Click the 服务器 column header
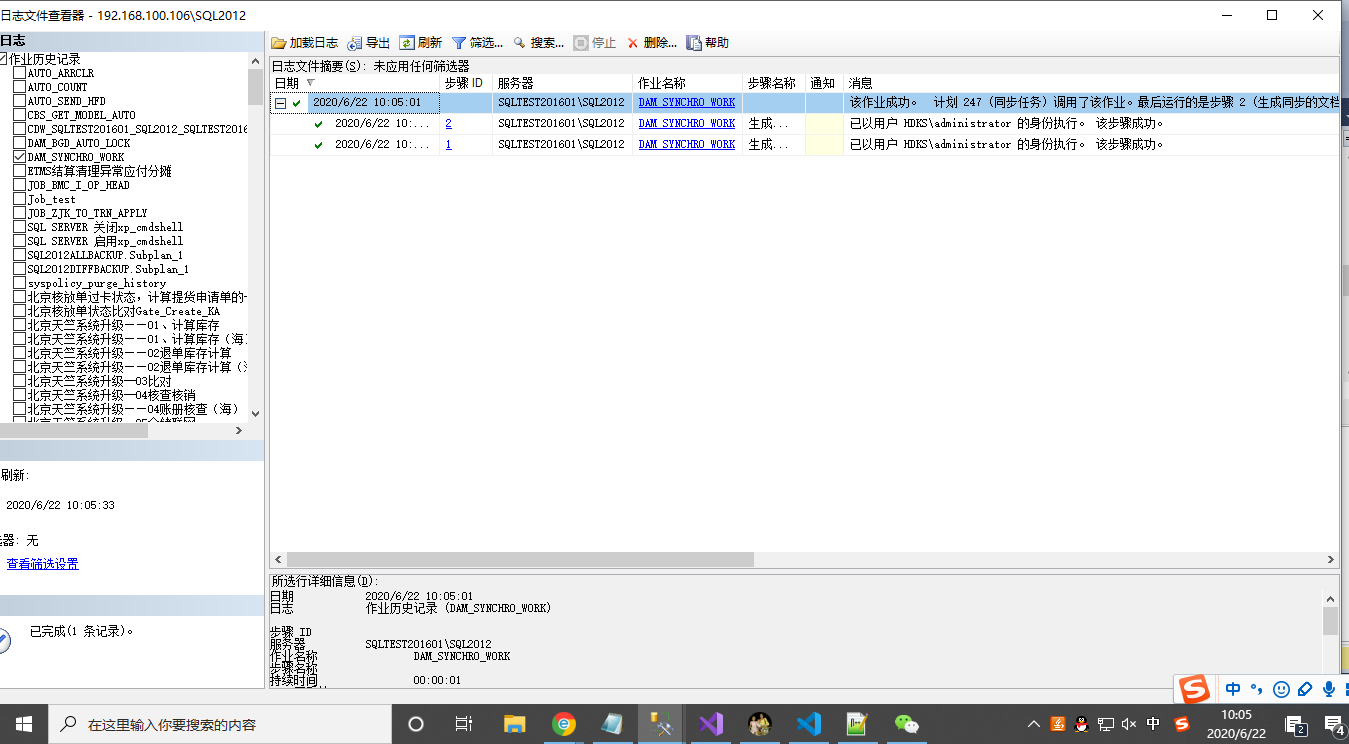1349x744 pixels. (x=563, y=83)
